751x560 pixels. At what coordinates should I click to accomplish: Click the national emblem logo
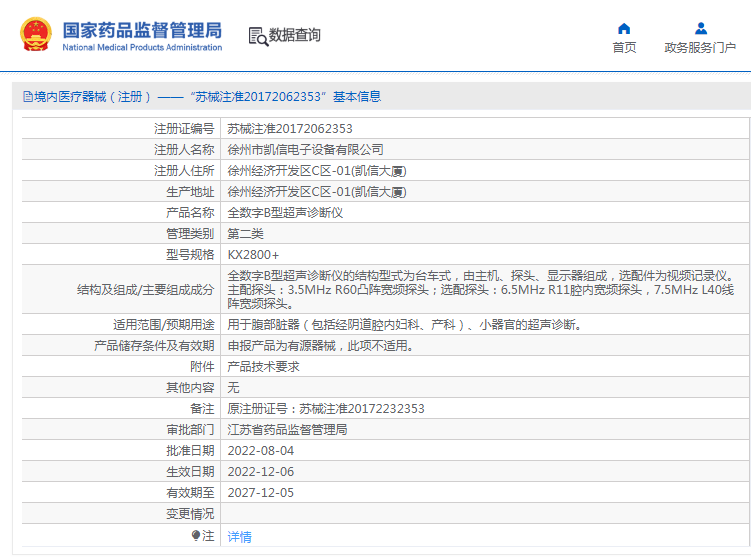pyautogui.click(x=35, y=34)
